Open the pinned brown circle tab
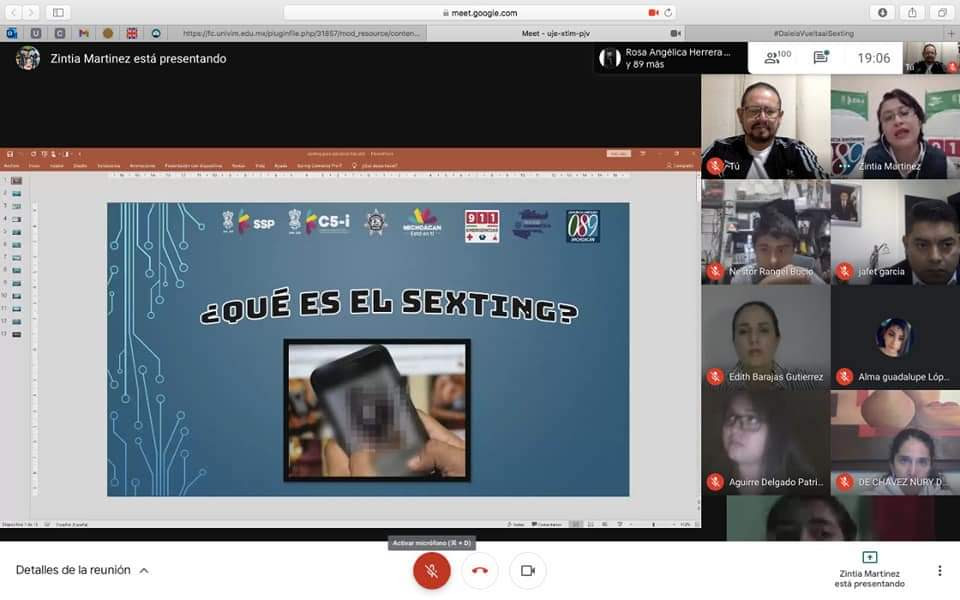This screenshot has width=960, height=600. [x=108, y=34]
